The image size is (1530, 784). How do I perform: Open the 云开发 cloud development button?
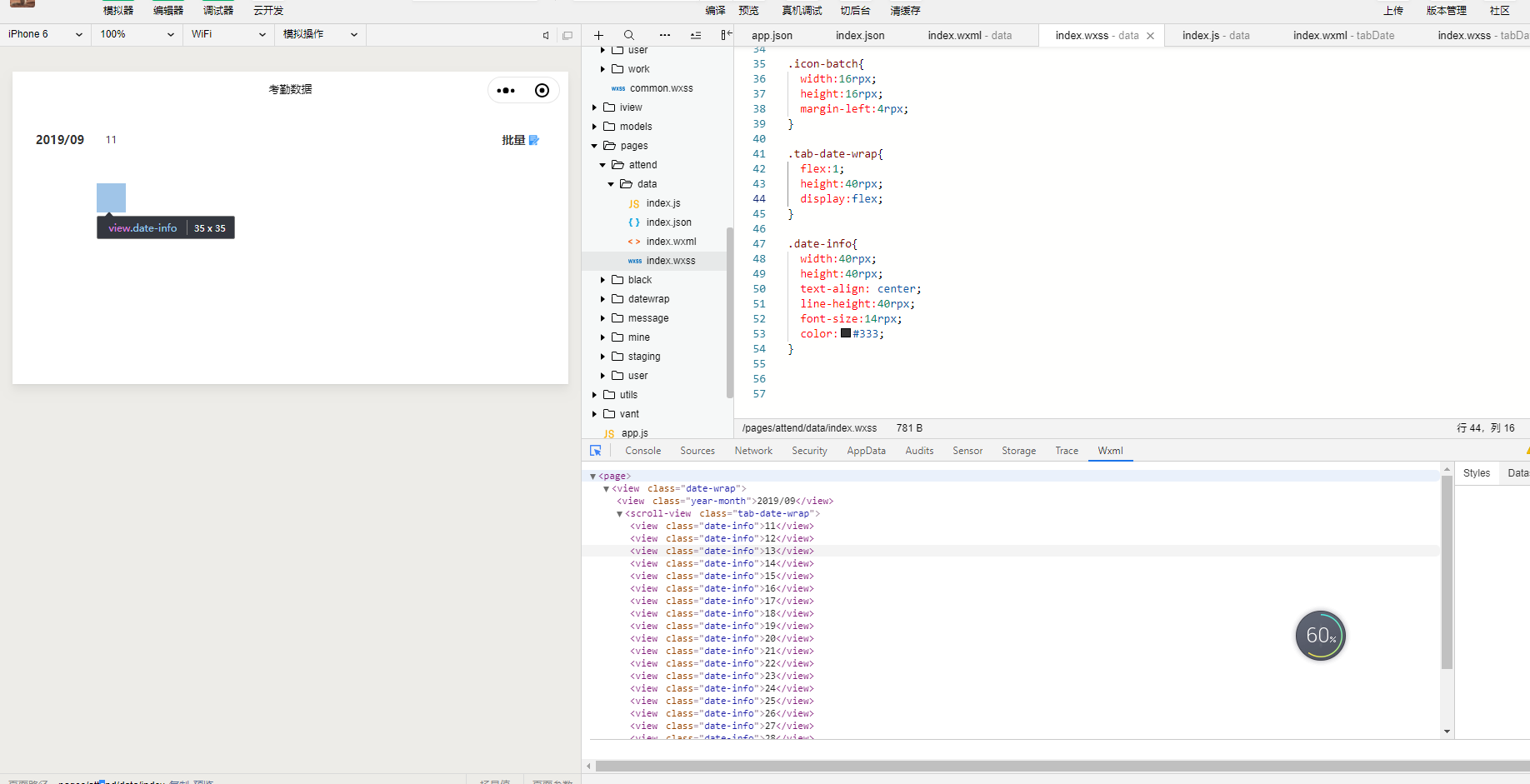click(x=268, y=10)
